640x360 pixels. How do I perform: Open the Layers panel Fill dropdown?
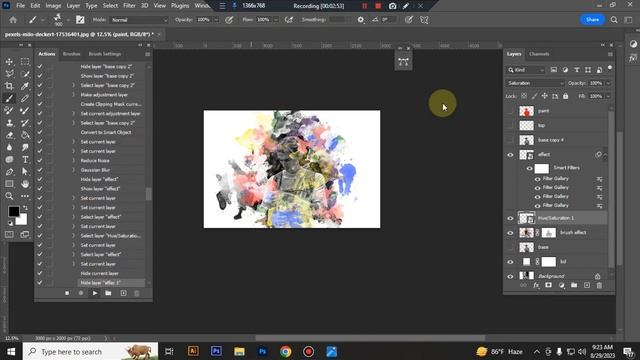[608, 96]
